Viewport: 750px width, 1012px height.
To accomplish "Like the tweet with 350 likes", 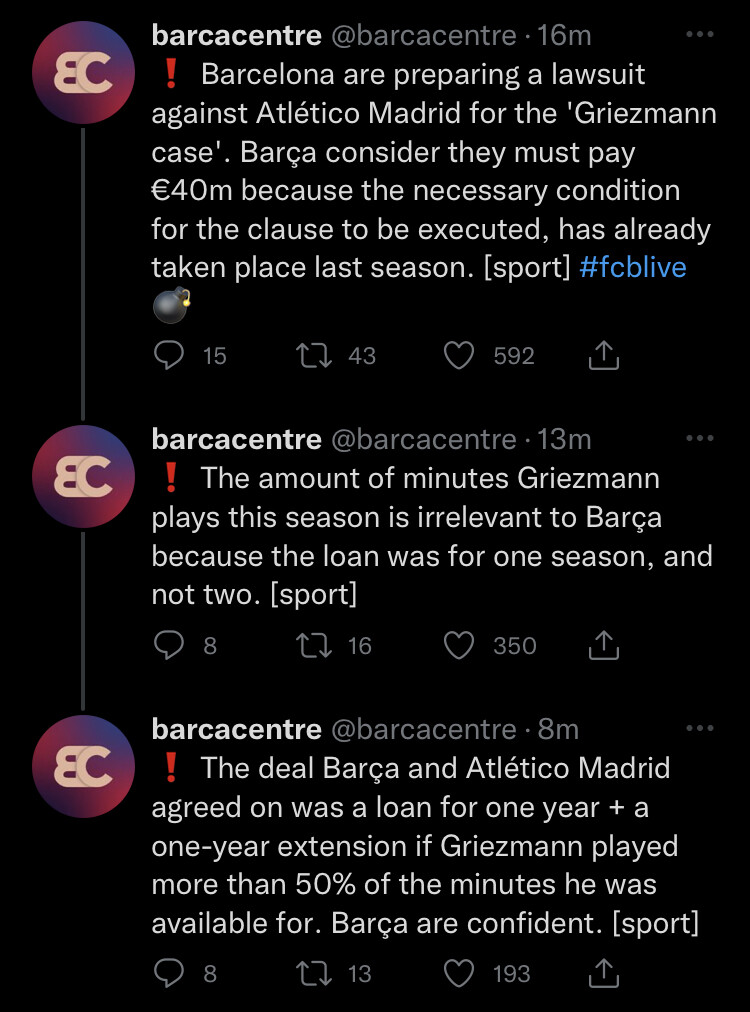I will click(x=459, y=646).
